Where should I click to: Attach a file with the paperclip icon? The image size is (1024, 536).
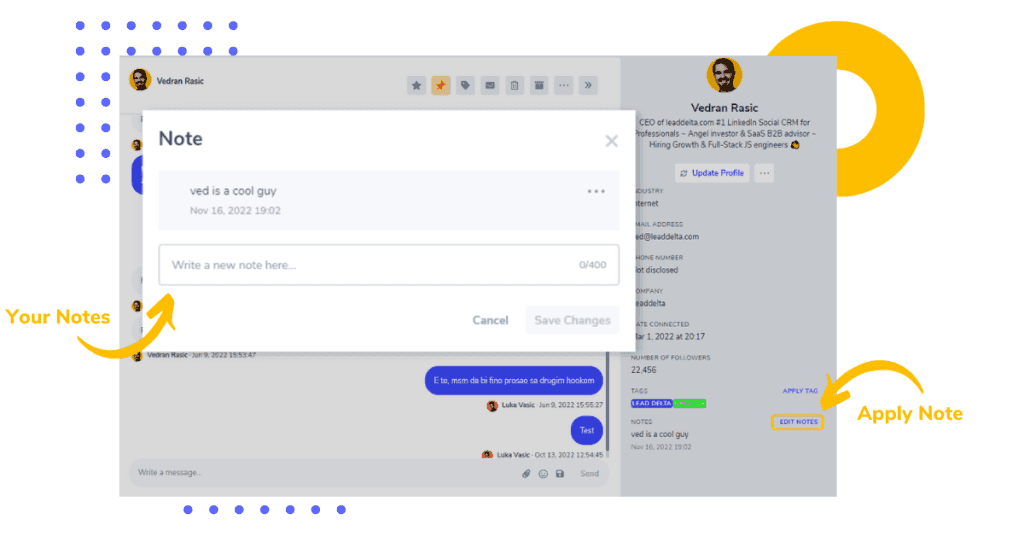tap(526, 474)
